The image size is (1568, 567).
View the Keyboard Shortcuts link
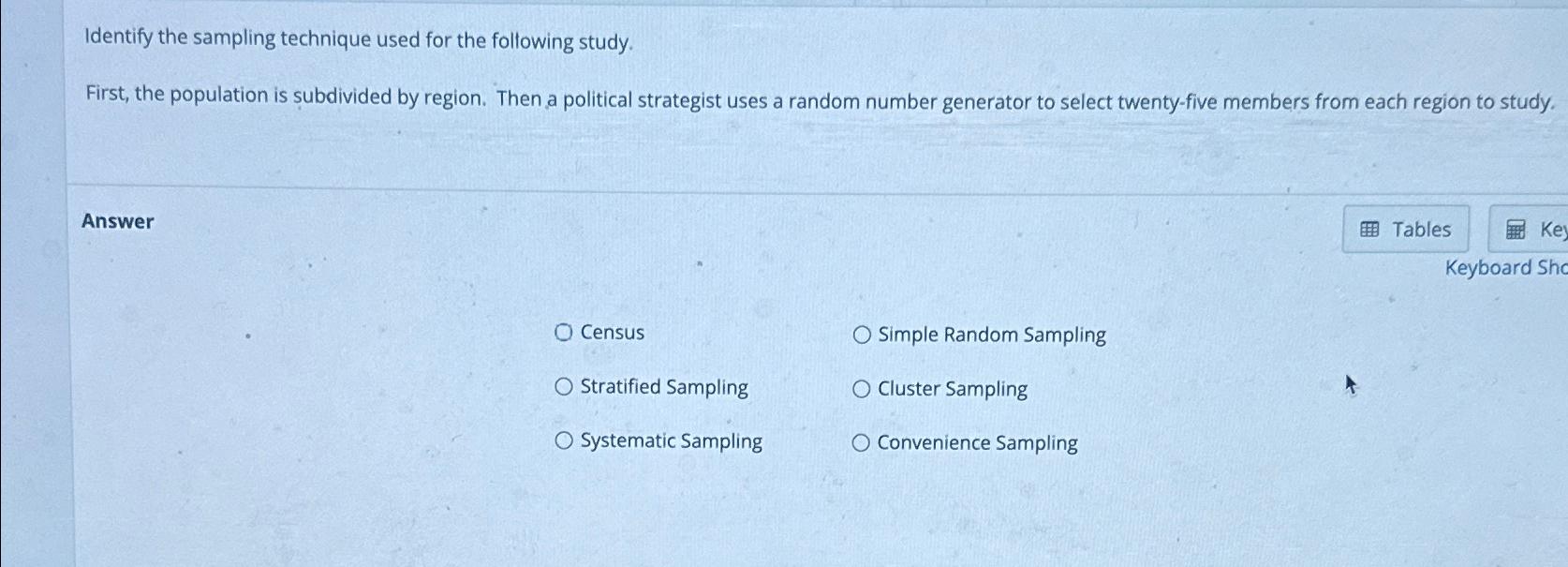(x=1503, y=268)
